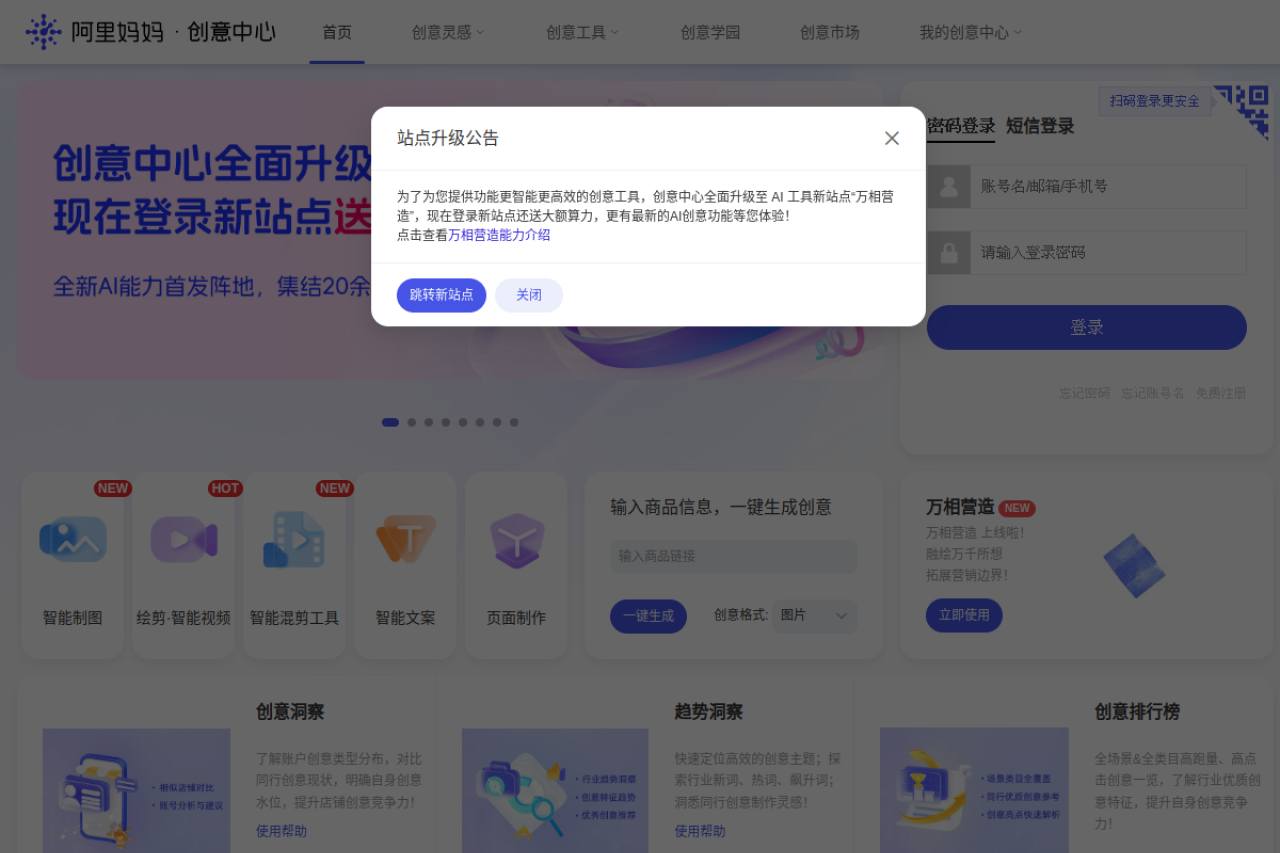Open the 创意市场 nav item
The height and width of the screenshot is (853, 1280).
829,32
